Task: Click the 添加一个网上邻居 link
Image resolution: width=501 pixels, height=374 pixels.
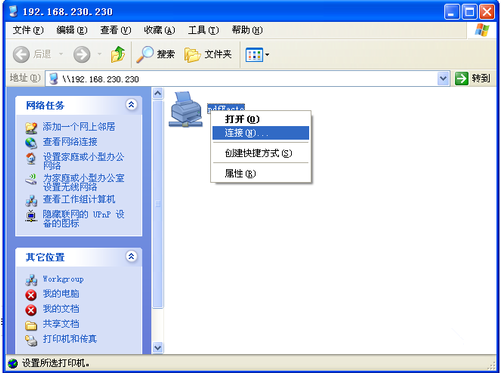Action: pos(79,127)
